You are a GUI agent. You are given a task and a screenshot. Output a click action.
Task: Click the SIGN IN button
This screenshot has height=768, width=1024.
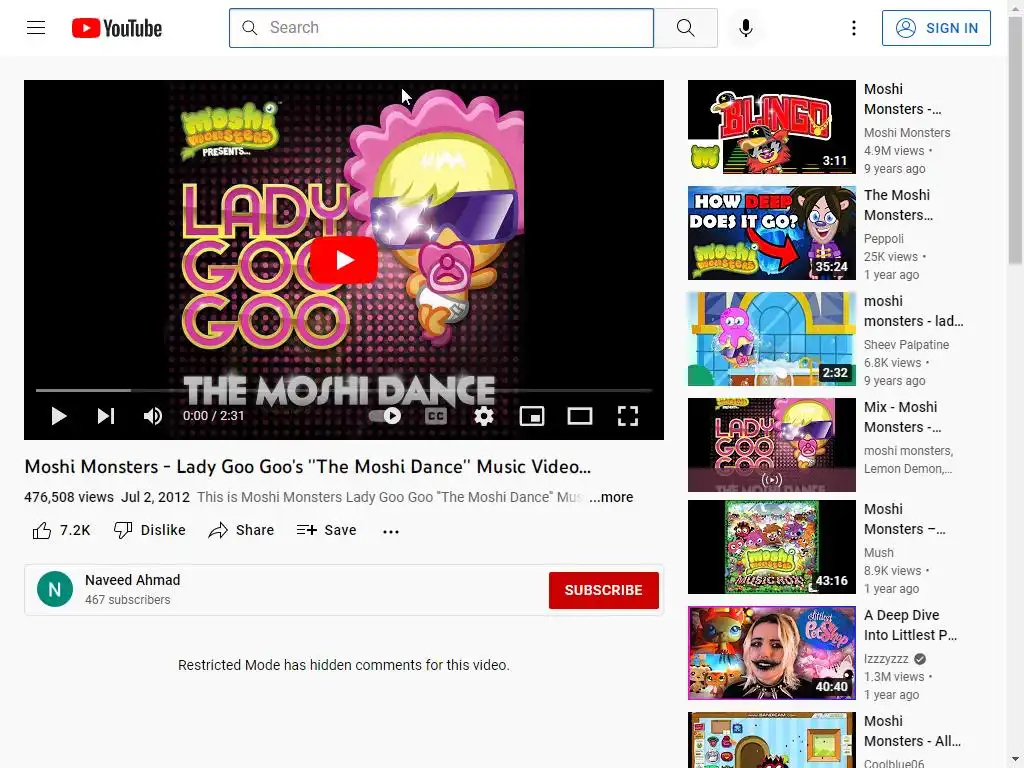click(936, 28)
